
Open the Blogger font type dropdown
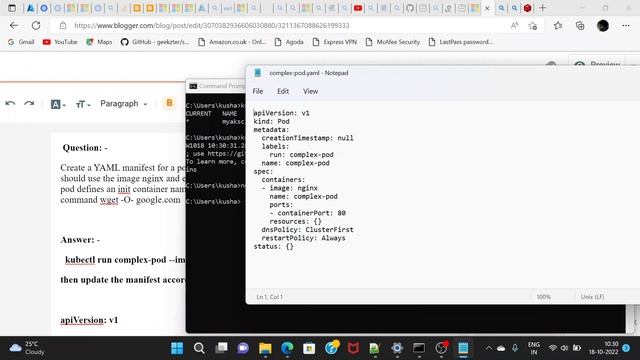click(x=58, y=104)
